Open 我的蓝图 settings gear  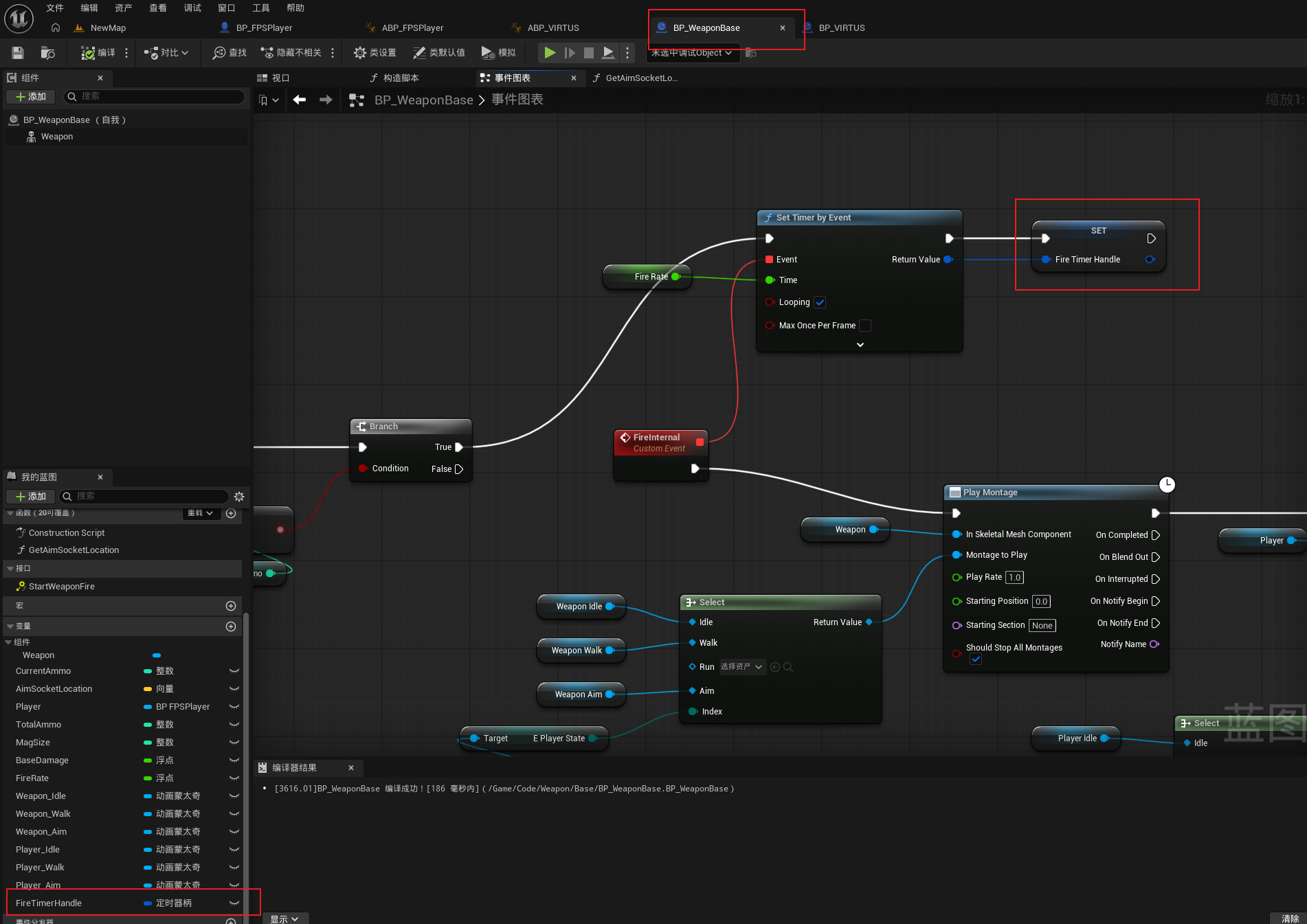(239, 497)
